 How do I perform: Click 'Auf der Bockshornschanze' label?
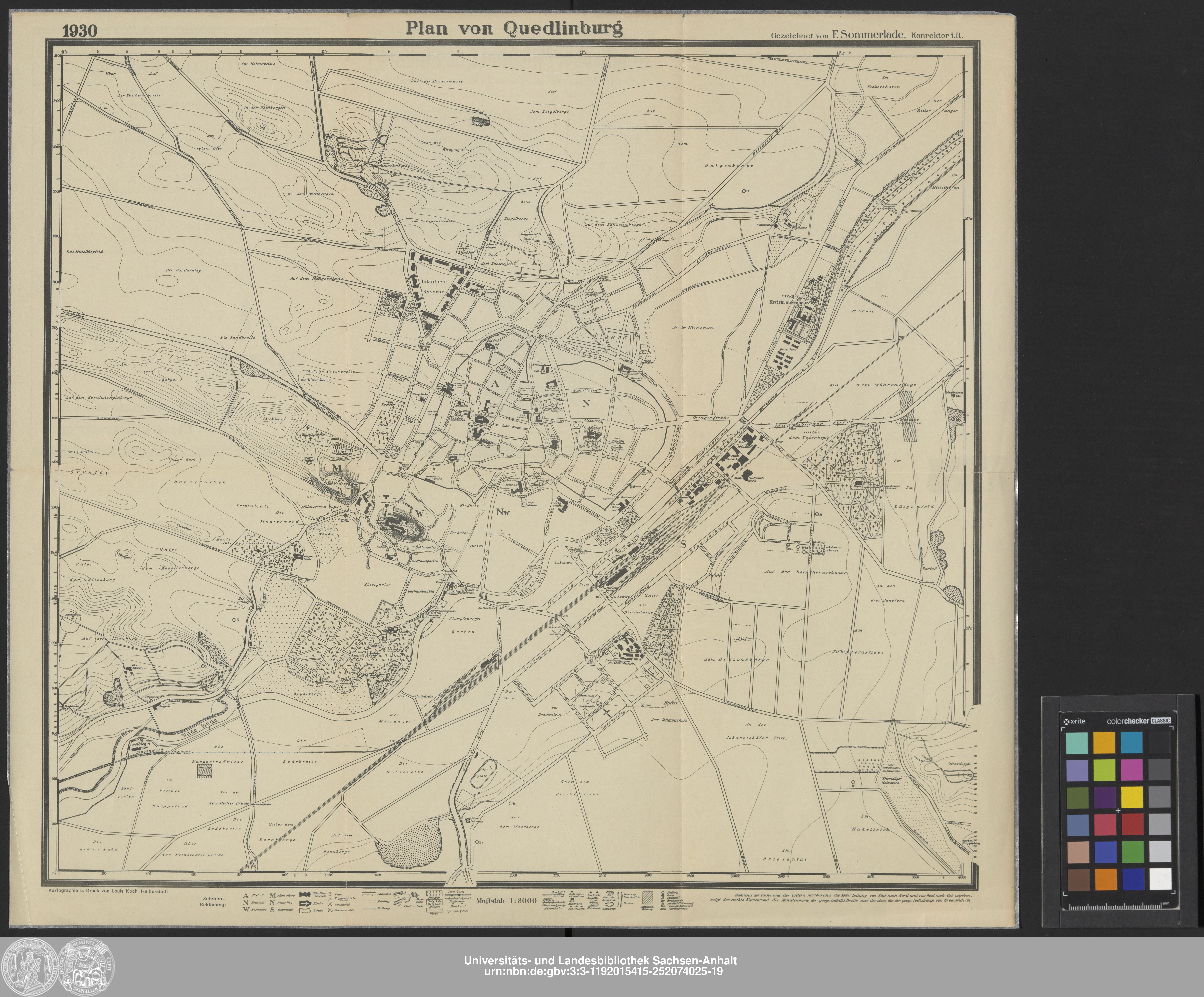click(805, 572)
